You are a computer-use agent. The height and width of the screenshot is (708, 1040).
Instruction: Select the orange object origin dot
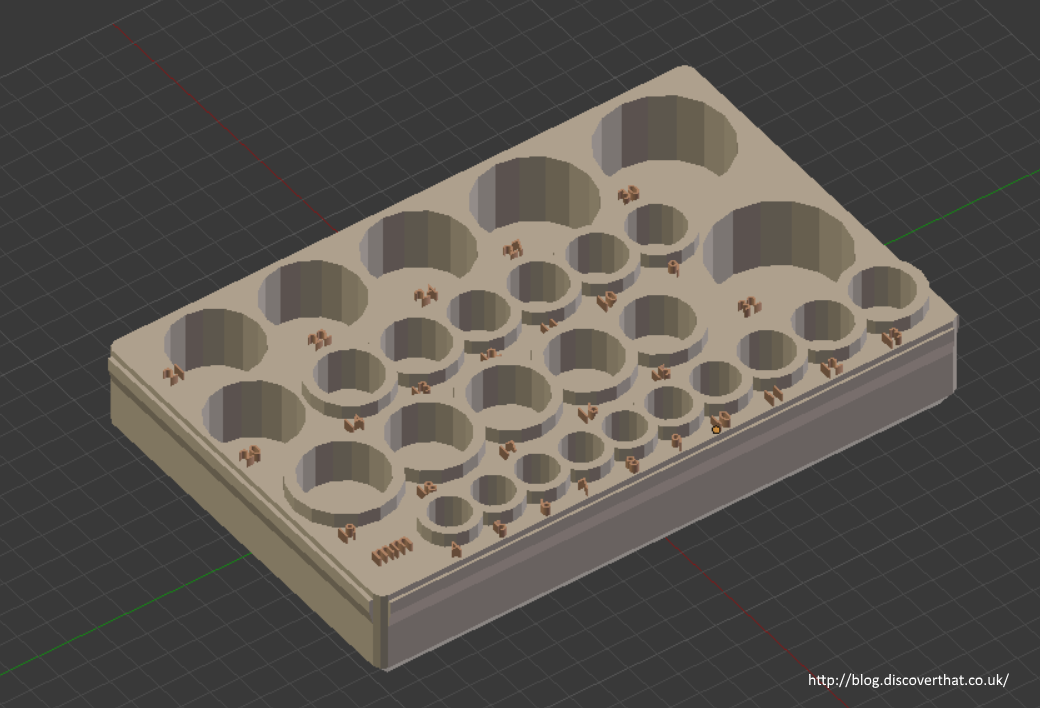717,428
